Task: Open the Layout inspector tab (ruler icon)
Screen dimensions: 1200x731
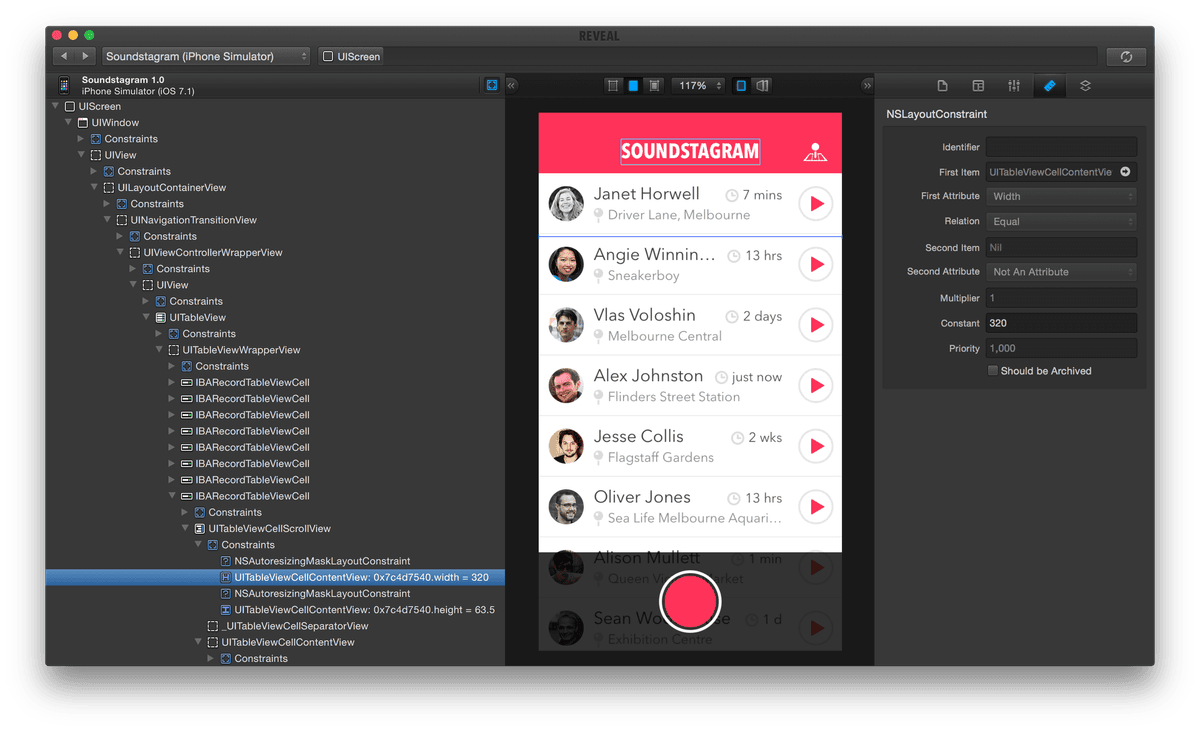Action: [x=1049, y=86]
